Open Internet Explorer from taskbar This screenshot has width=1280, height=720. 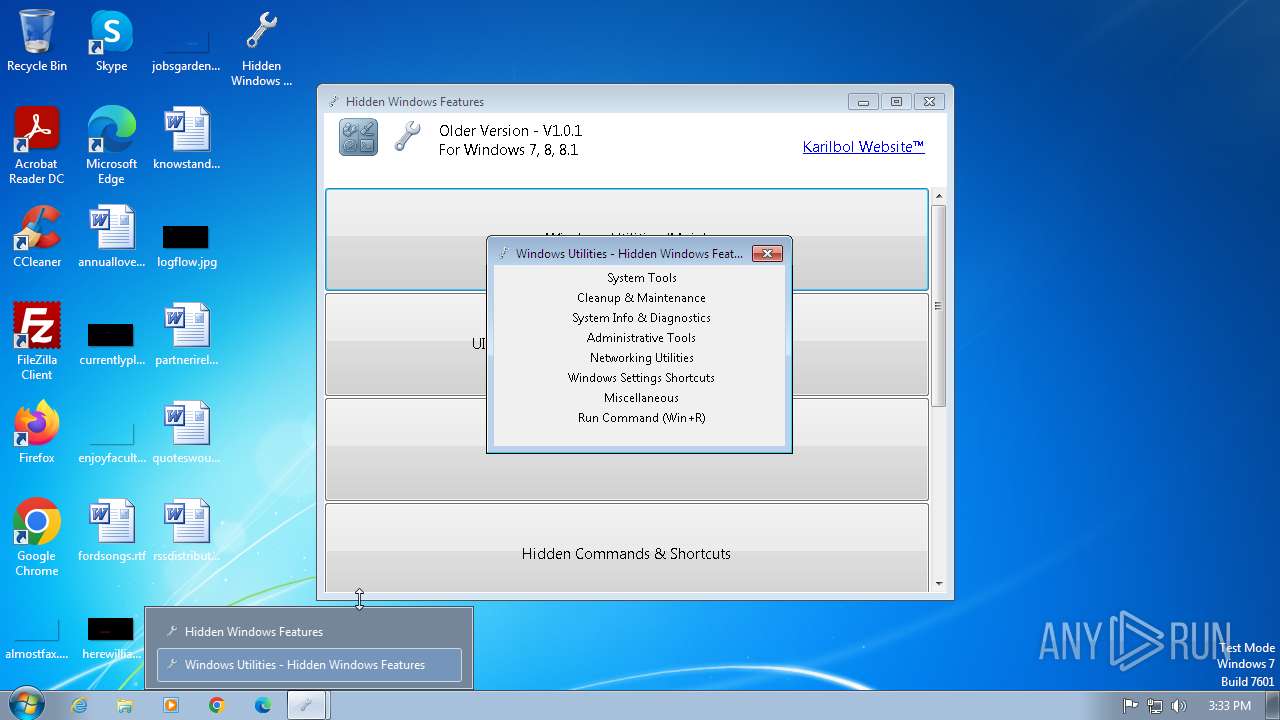pyautogui.click(x=79, y=705)
